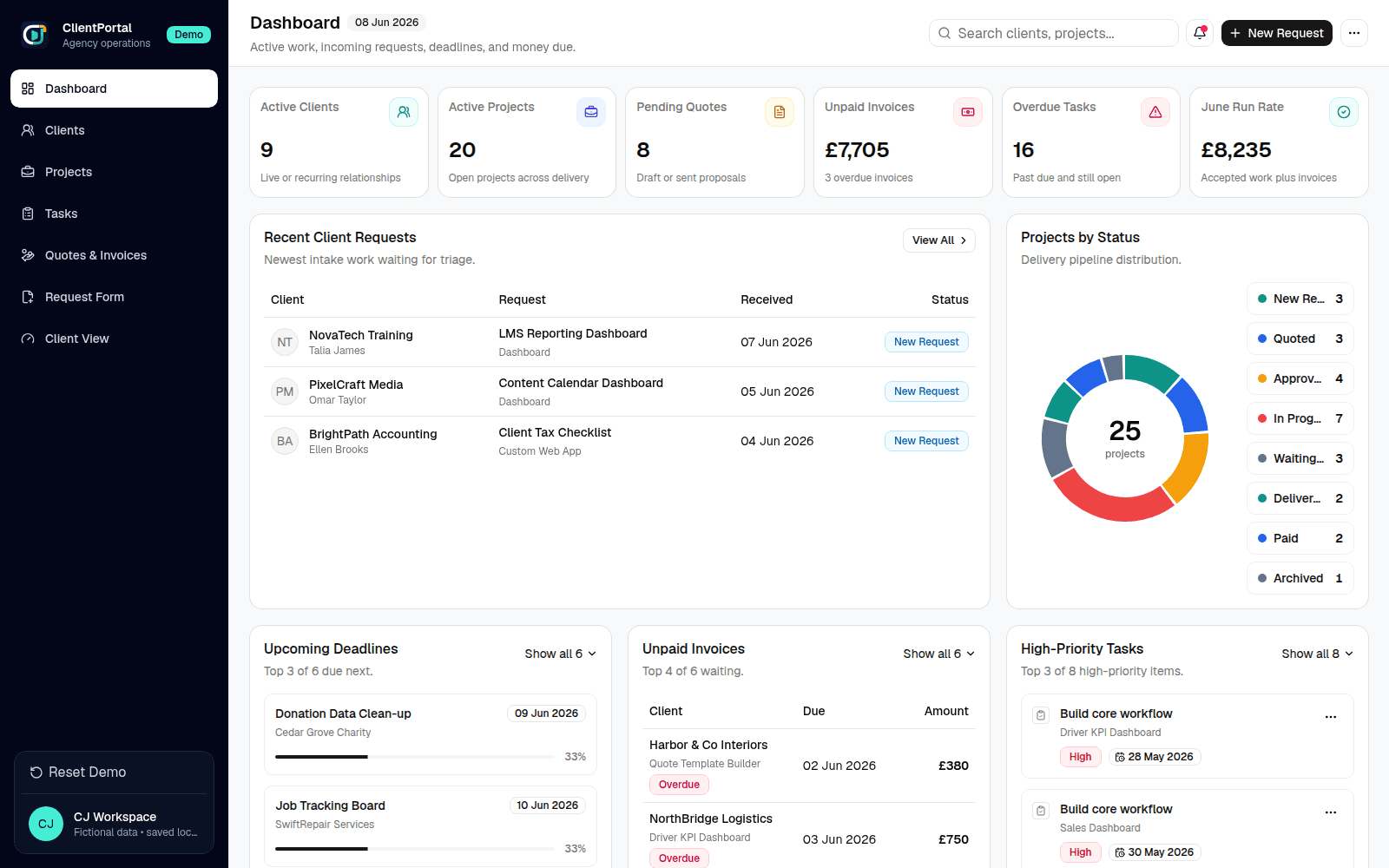The height and width of the screenshot is (868, 1389).
Task: Select the Deliver... legend entry
Action: coord(1300,498)
